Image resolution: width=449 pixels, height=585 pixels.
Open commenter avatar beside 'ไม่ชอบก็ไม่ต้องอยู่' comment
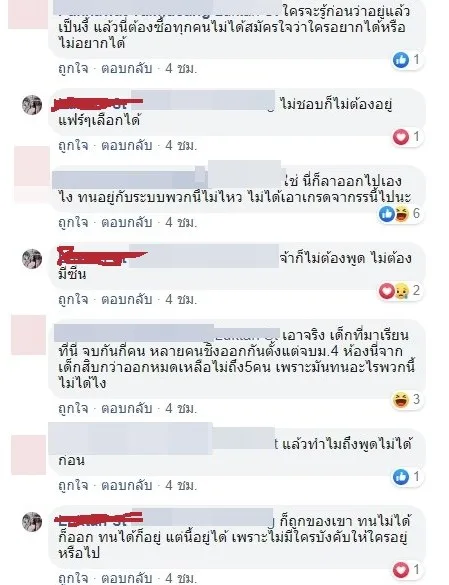32,105
